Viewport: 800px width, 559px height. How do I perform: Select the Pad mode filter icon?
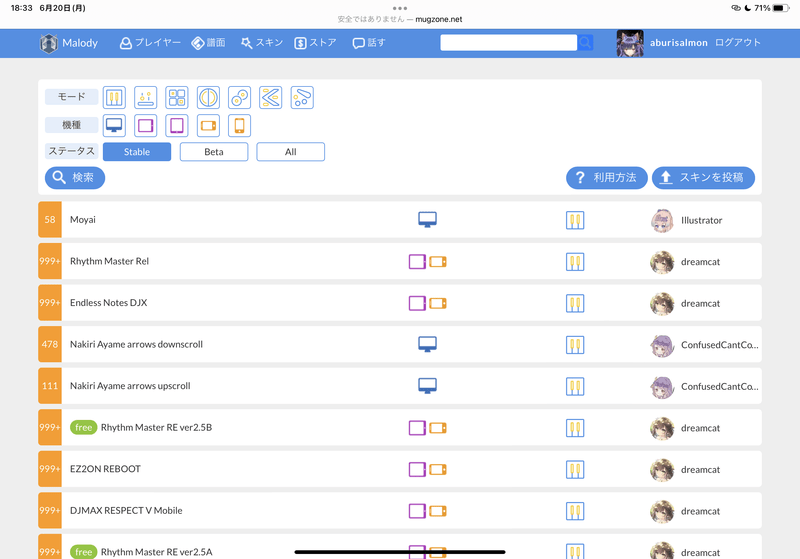point(177,98)
